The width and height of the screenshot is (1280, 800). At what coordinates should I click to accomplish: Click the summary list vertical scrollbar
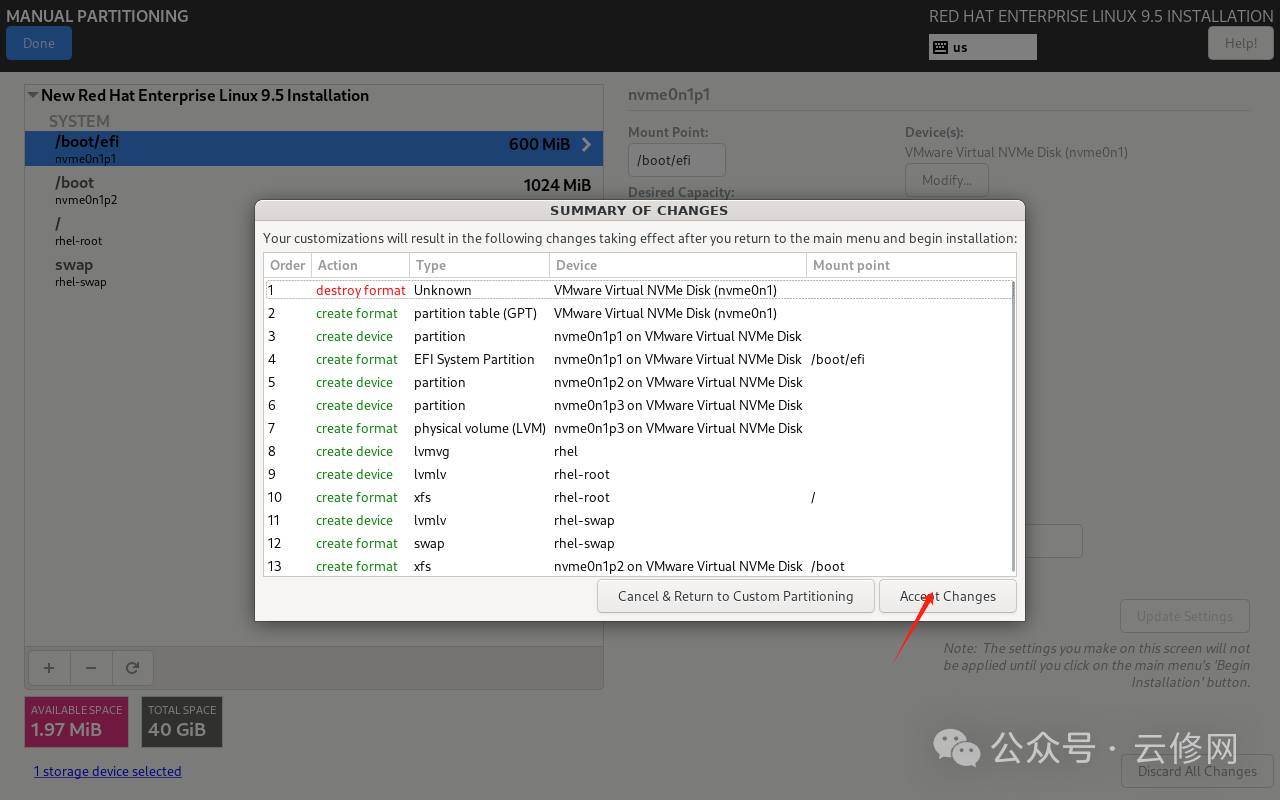[x=1014, y=427]
